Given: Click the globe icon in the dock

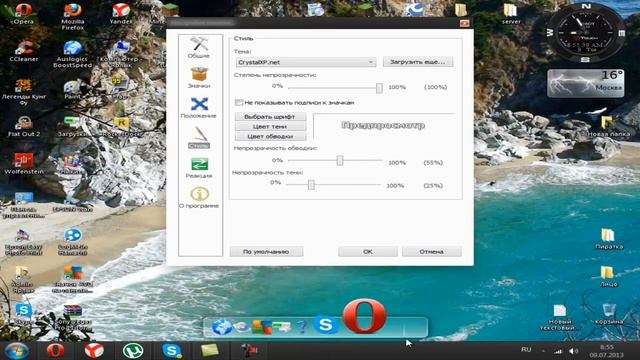Looking at the screenshot, I should [x=222, y=327].
